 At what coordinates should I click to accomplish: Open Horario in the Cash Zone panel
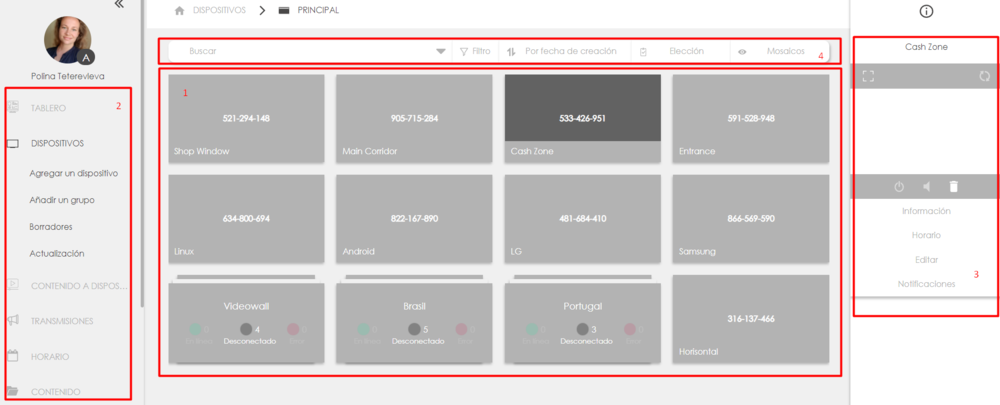pos(925,235)
